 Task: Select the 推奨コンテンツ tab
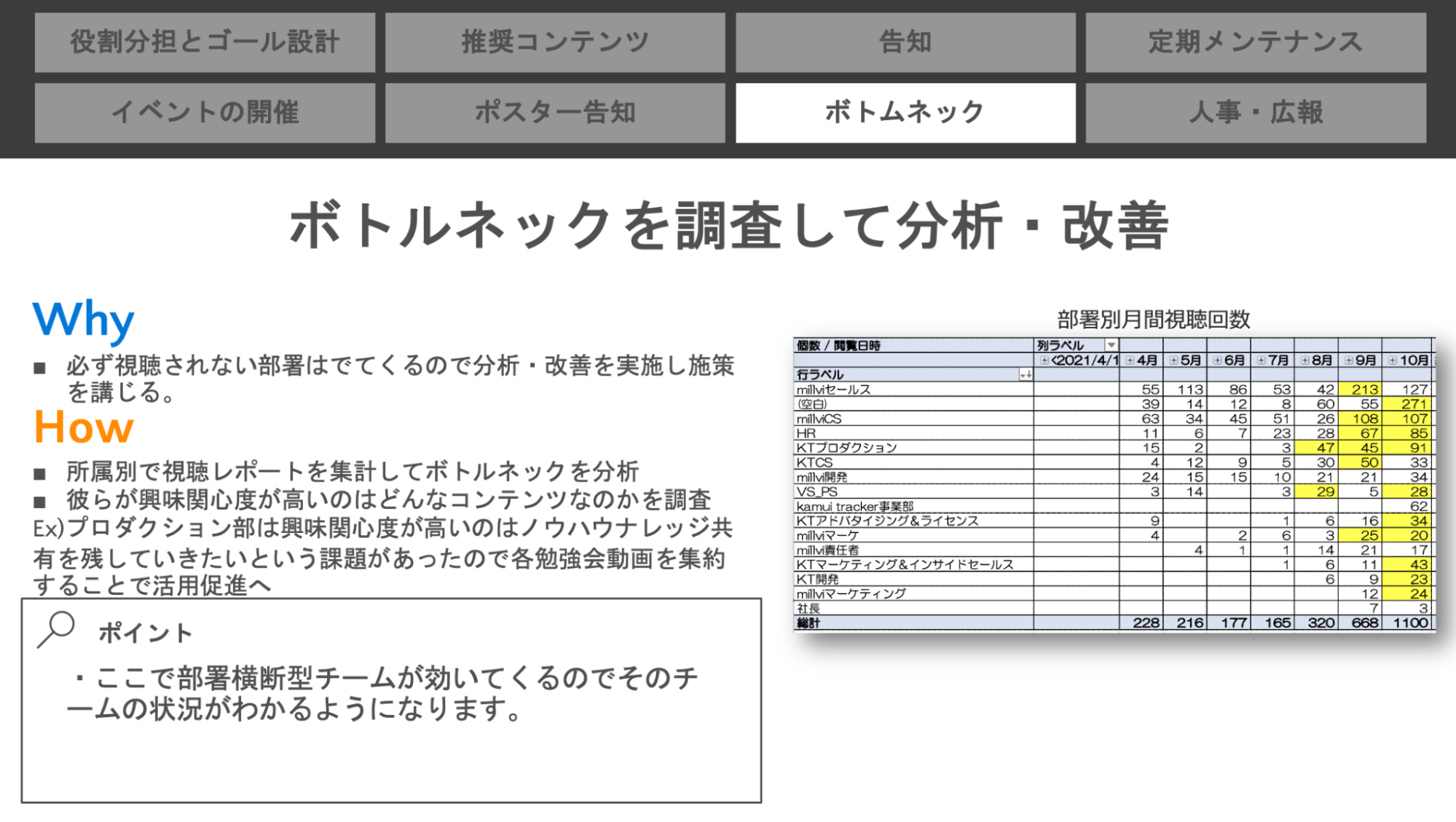pyautogui.click(x=555, y=42)
